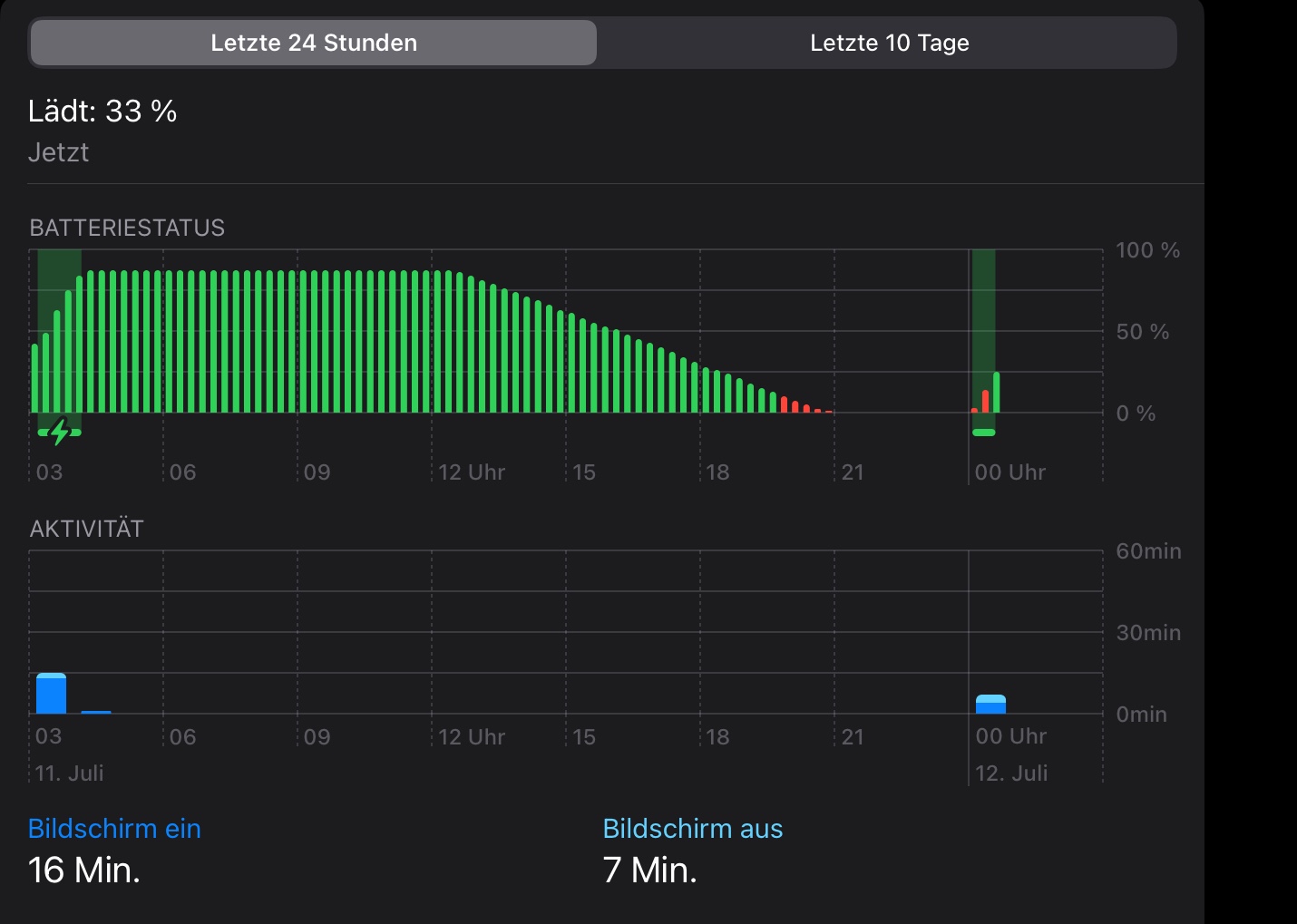Tap the 11. Juli date label

70,773
